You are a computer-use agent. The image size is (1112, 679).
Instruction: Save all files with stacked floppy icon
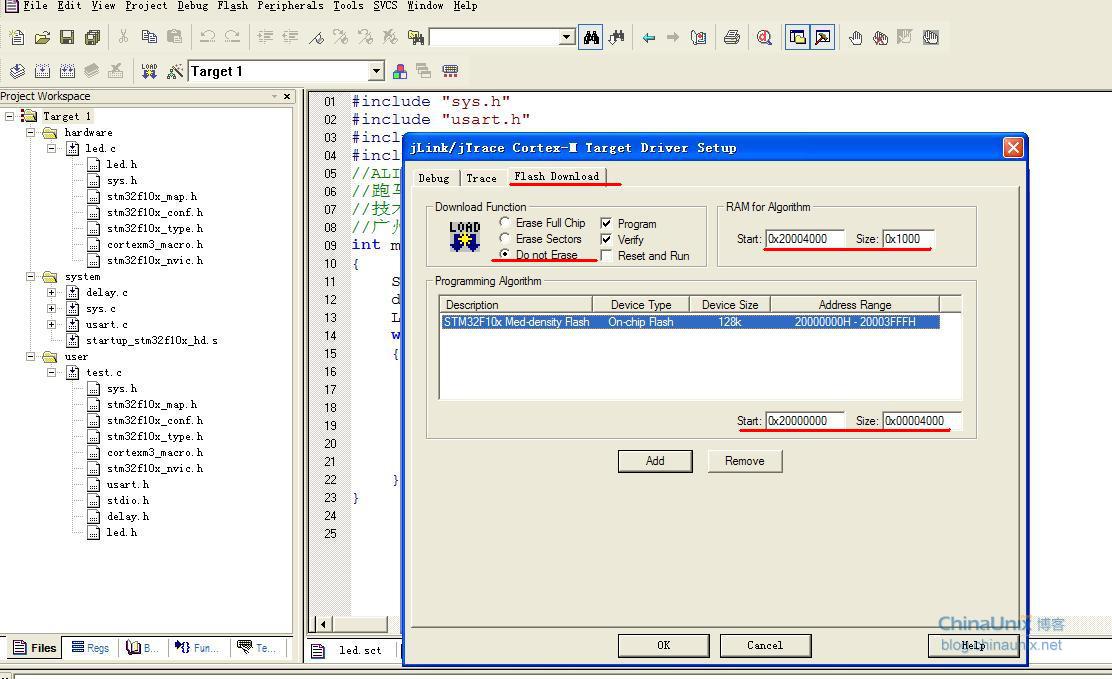92,37
